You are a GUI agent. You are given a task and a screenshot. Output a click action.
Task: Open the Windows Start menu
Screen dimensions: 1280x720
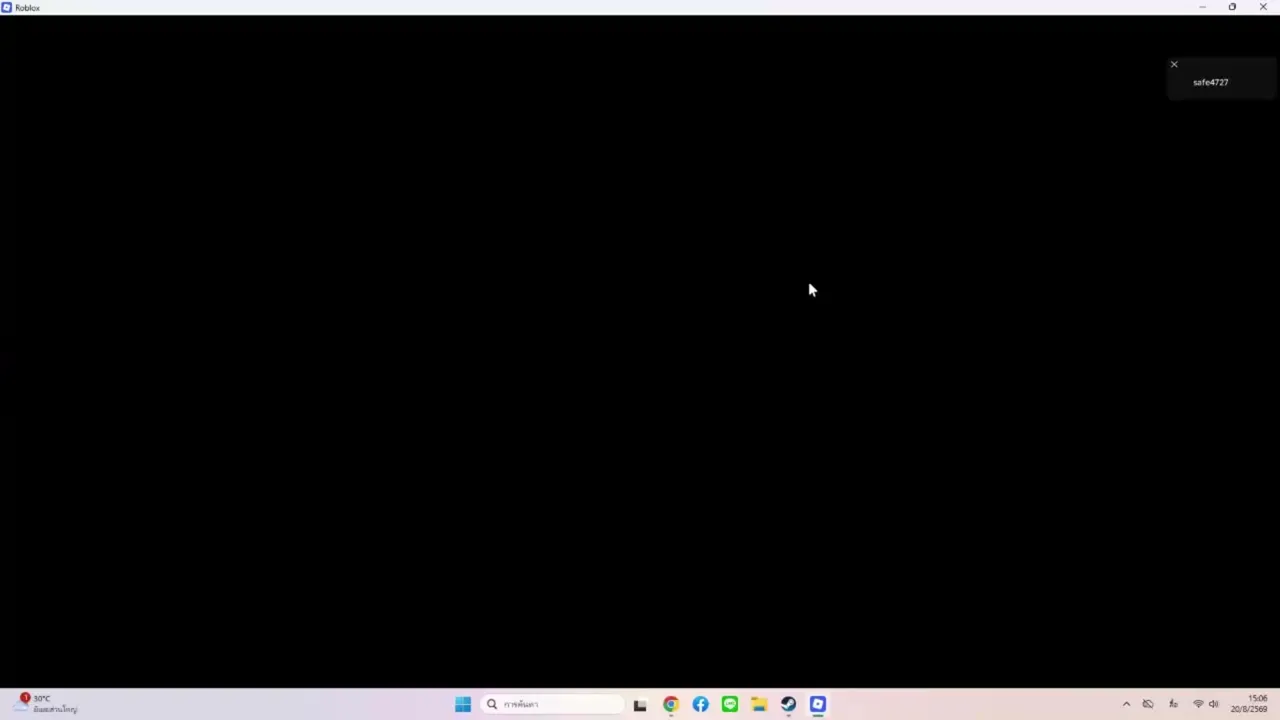point(462,704)
